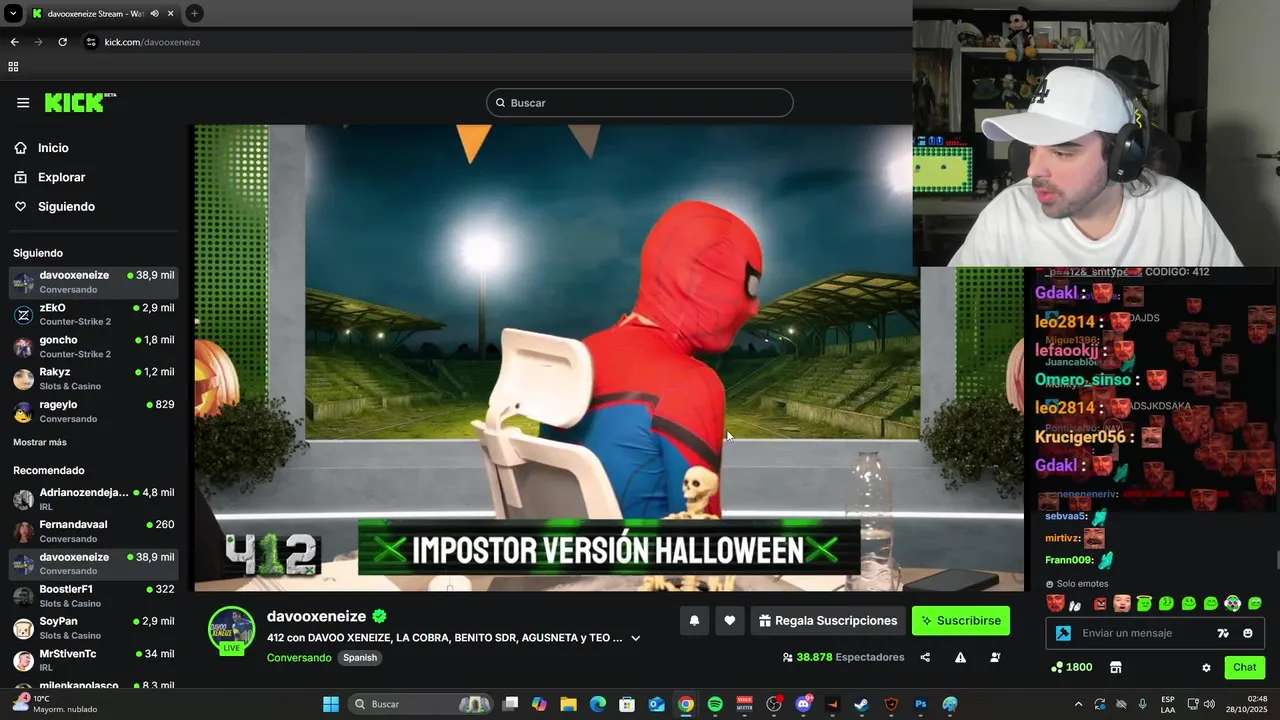Click Regala Suscripciones button
The width and height of the screenshot is (1280, 720).
(x=828, y=621)
